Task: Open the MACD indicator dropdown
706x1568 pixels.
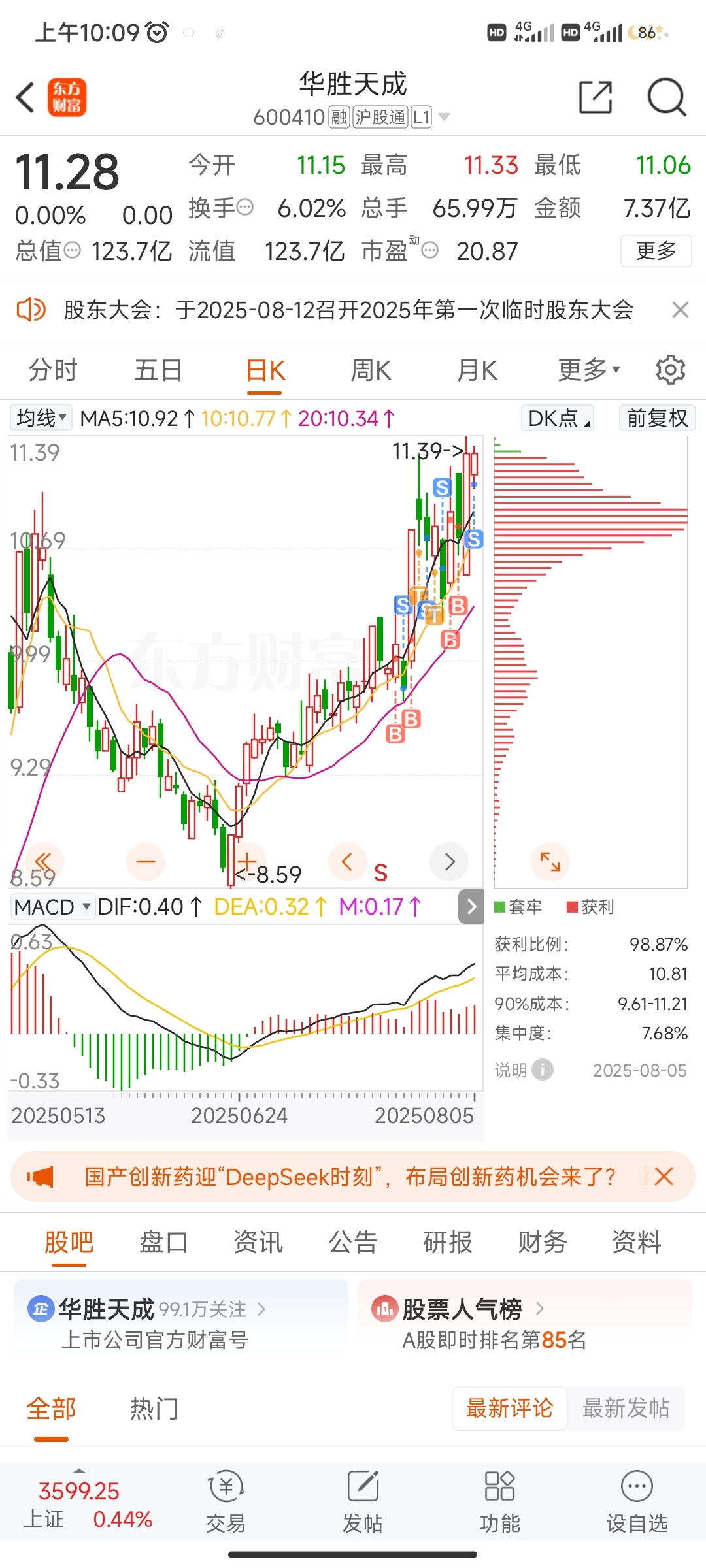Action: point(53,907)
